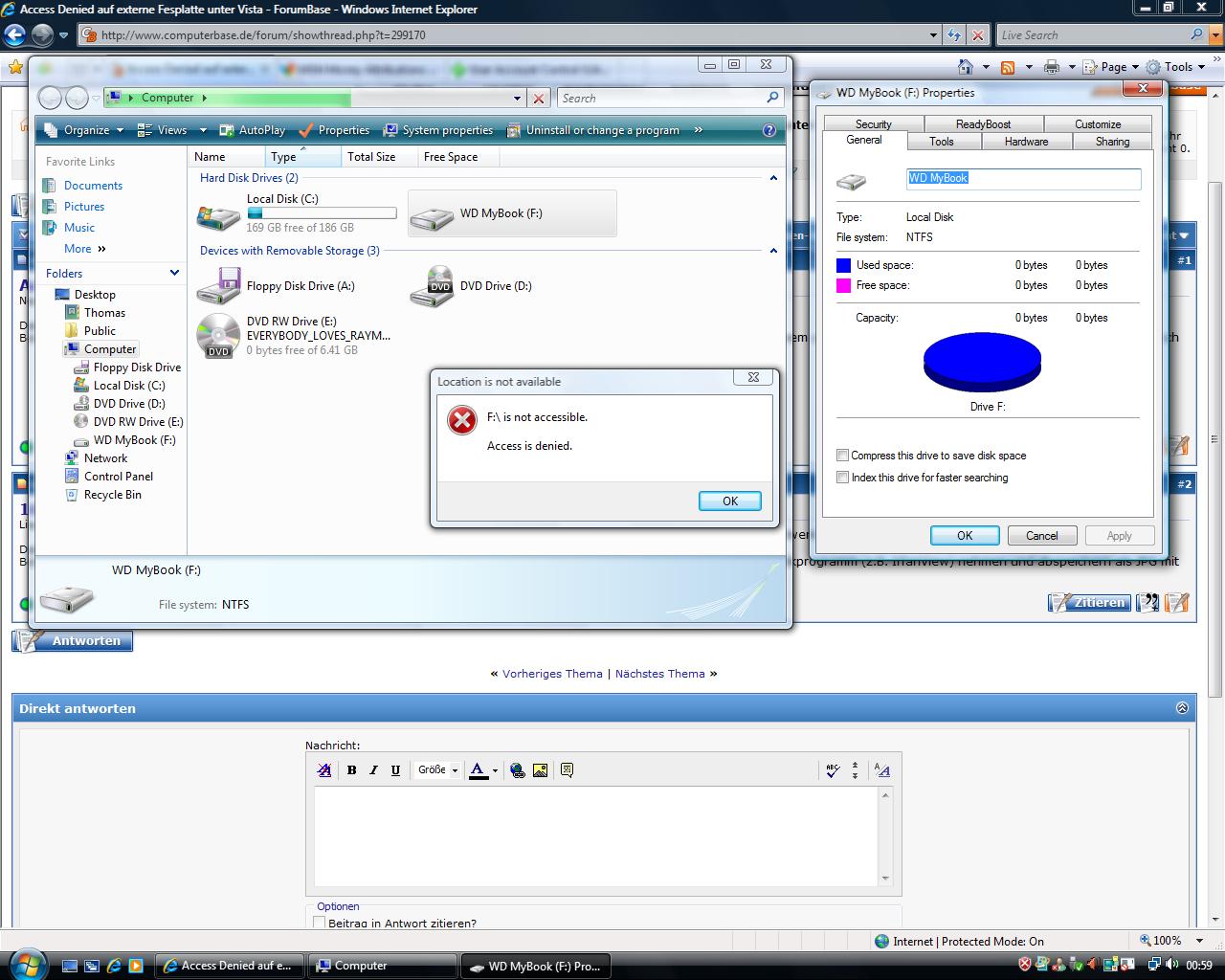Open the IE Tools menu dropdown
The width and height of the screenshot is (1225, 980).
tap(1177, 67)
